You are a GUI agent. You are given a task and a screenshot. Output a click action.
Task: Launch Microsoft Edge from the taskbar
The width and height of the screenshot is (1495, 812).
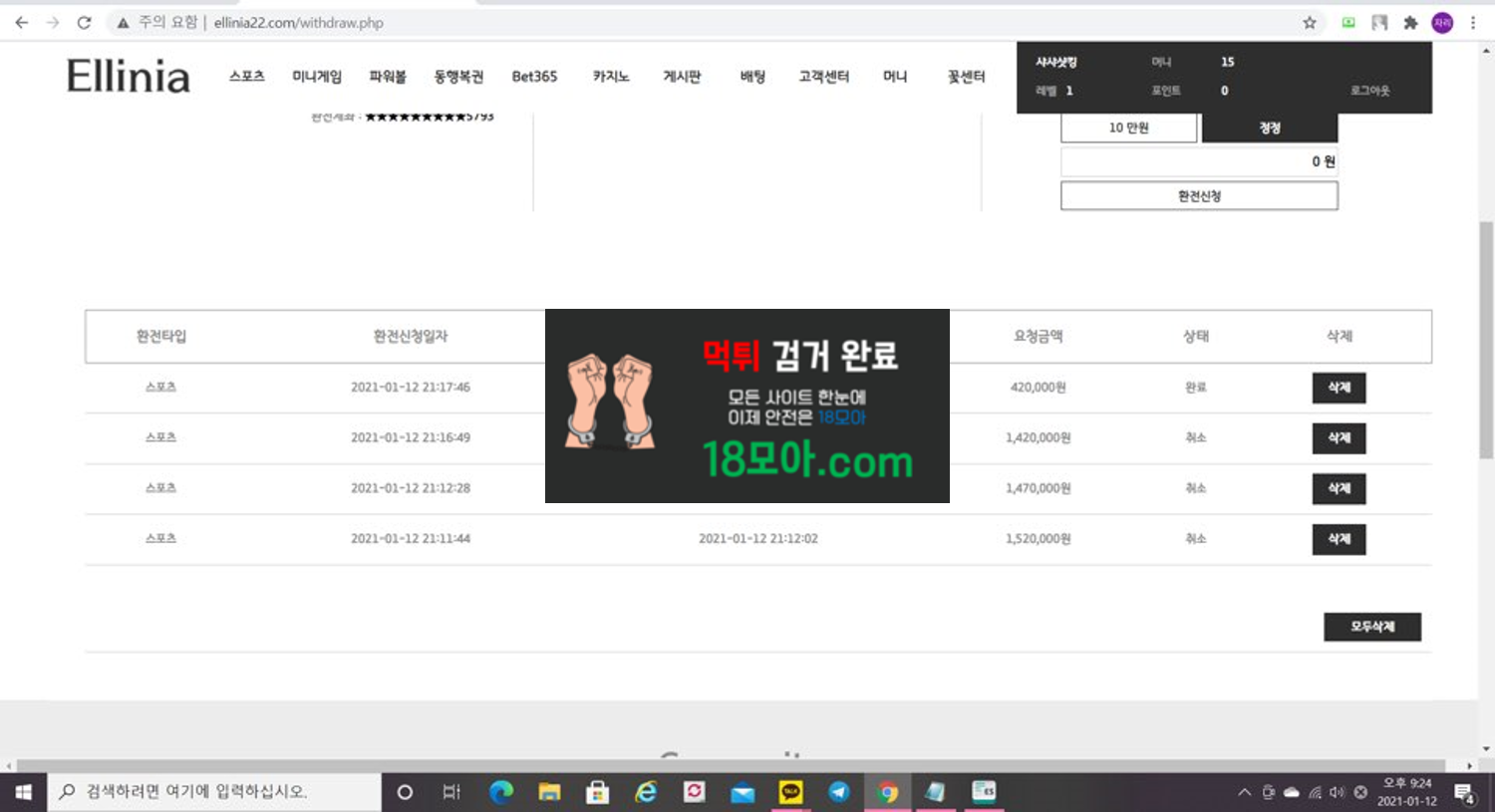click(500, 792)
